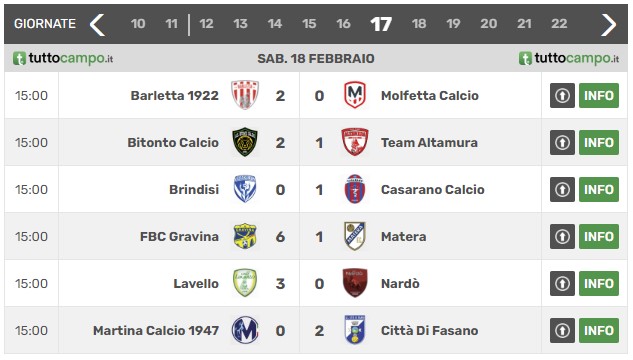Advance giornate with right arrow
The width and height of the screenshot is (633, 360).
608,25
